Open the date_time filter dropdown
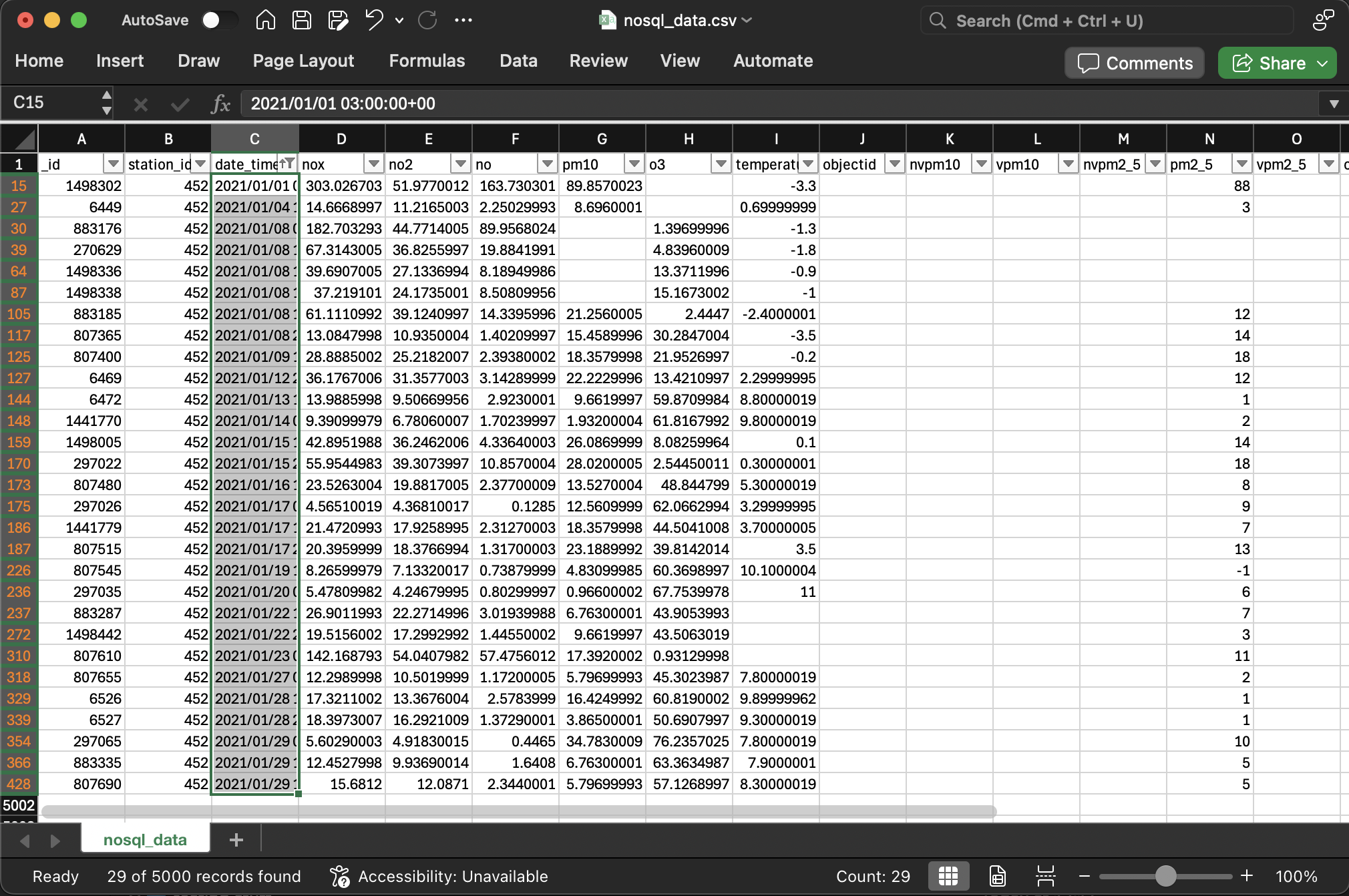1349x896 pixels. [x=288, y=164]
